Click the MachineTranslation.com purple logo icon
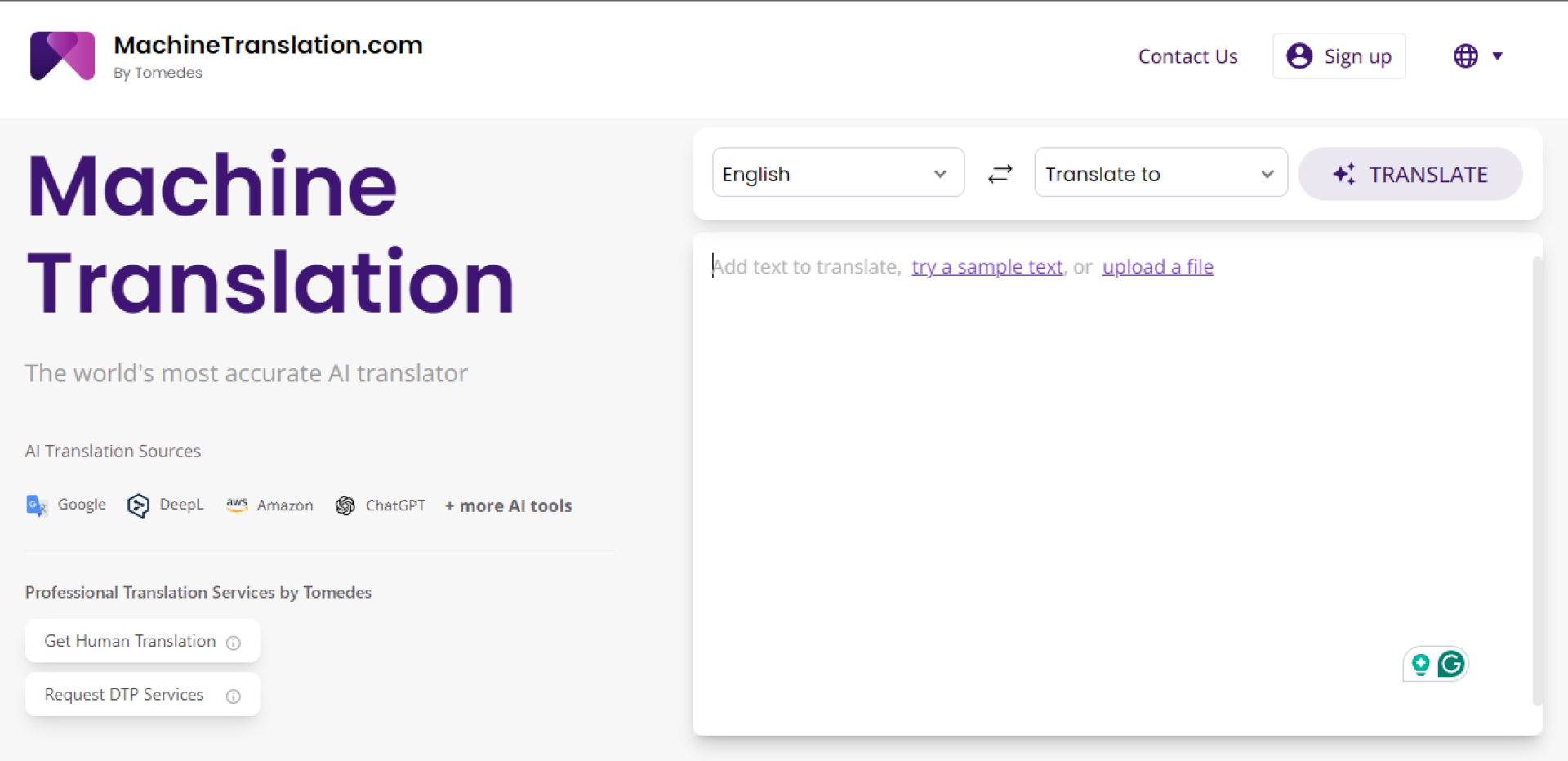1568x761 pixels. pos(62,56)
